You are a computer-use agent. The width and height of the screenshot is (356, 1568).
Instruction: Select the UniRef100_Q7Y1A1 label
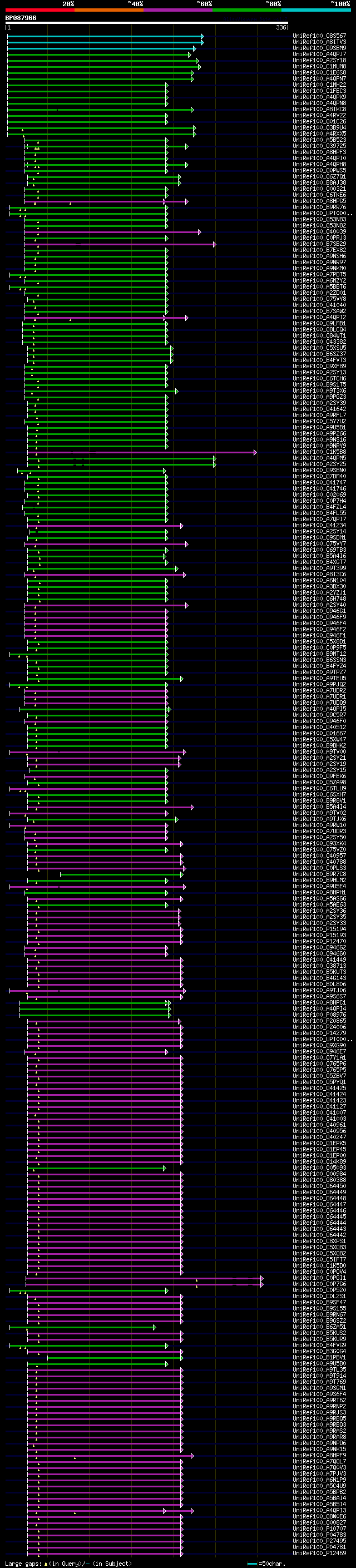pos(319,1057)
